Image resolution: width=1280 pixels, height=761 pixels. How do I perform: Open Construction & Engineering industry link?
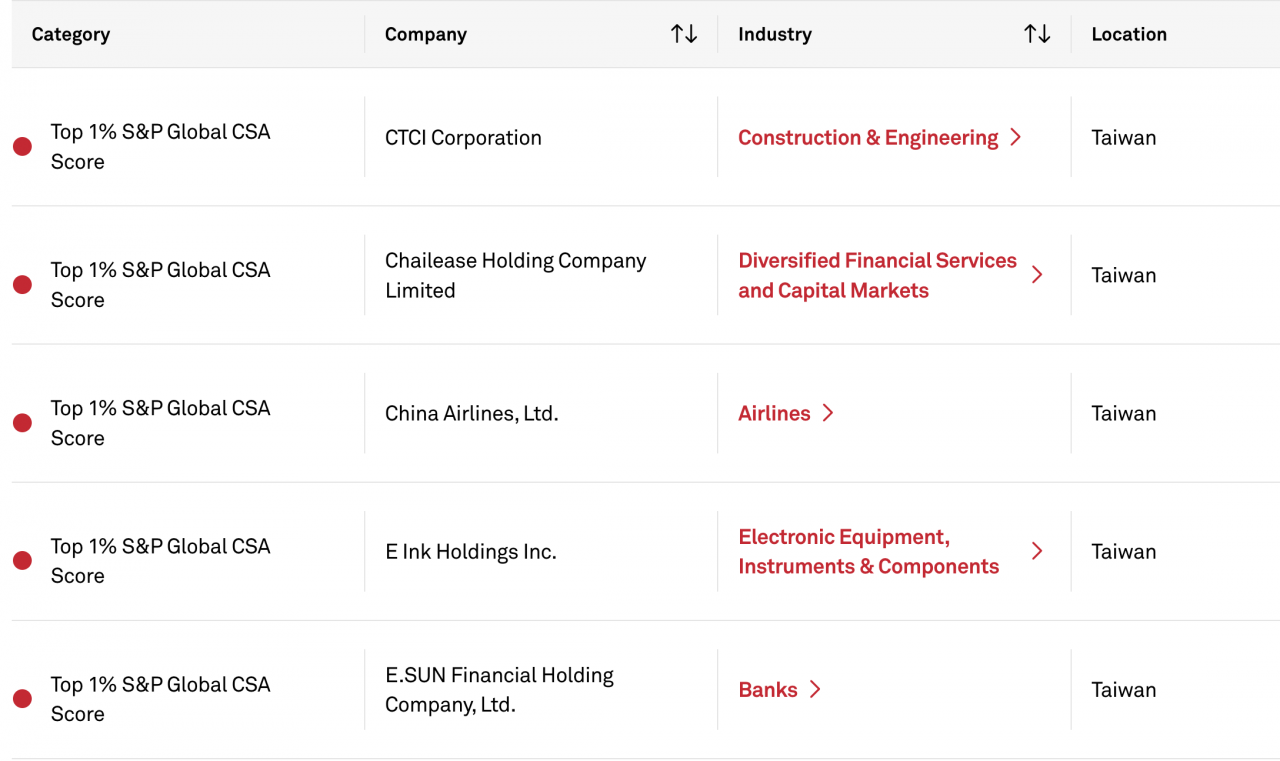pyautogui.click(x=868, y=138)
